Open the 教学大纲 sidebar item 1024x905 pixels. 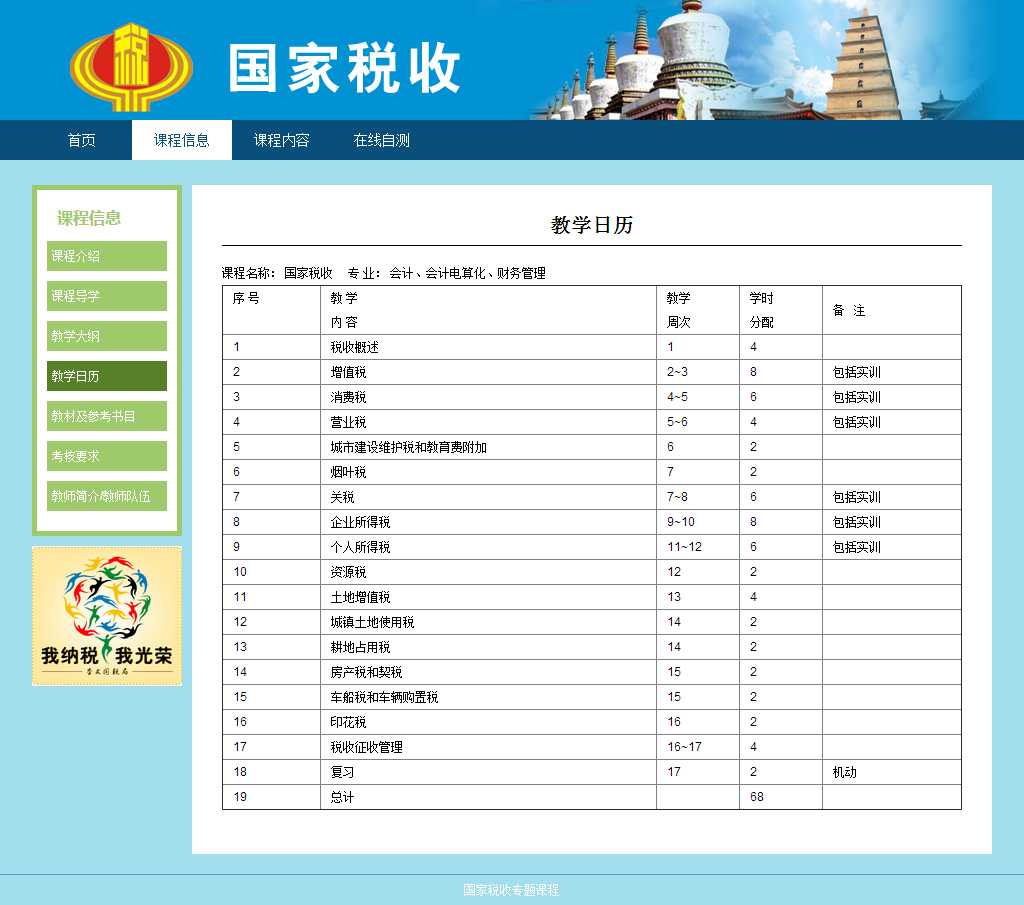[x=107, y=336]
